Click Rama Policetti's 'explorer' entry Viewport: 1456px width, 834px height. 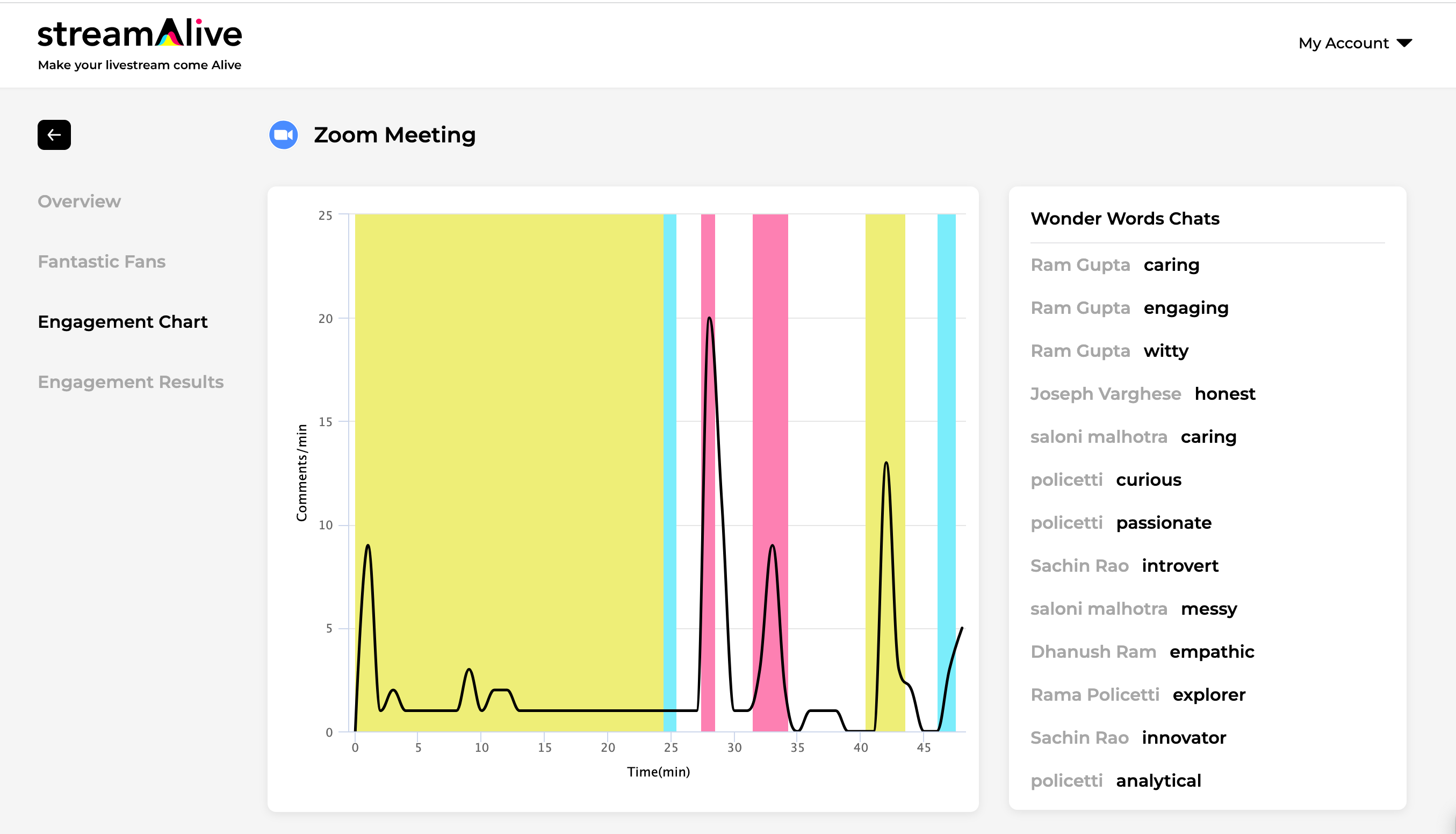click(x=1137, y=695)
